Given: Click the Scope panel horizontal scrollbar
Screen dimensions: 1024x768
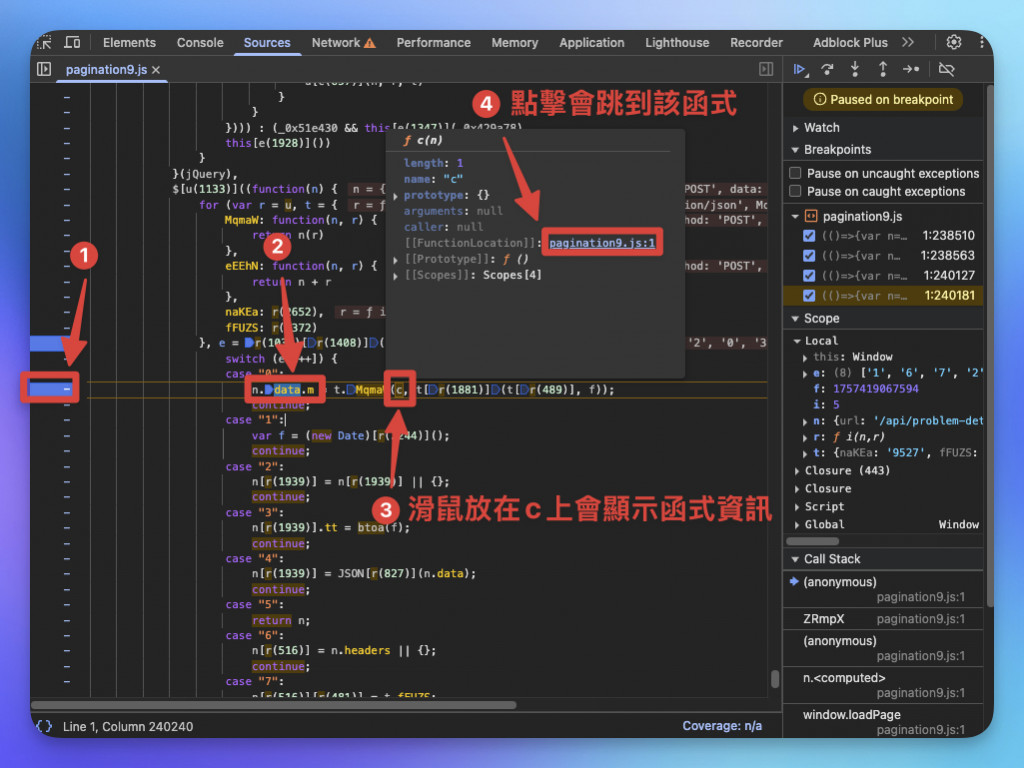Looking at the screenshot, I should click(812, 541).
